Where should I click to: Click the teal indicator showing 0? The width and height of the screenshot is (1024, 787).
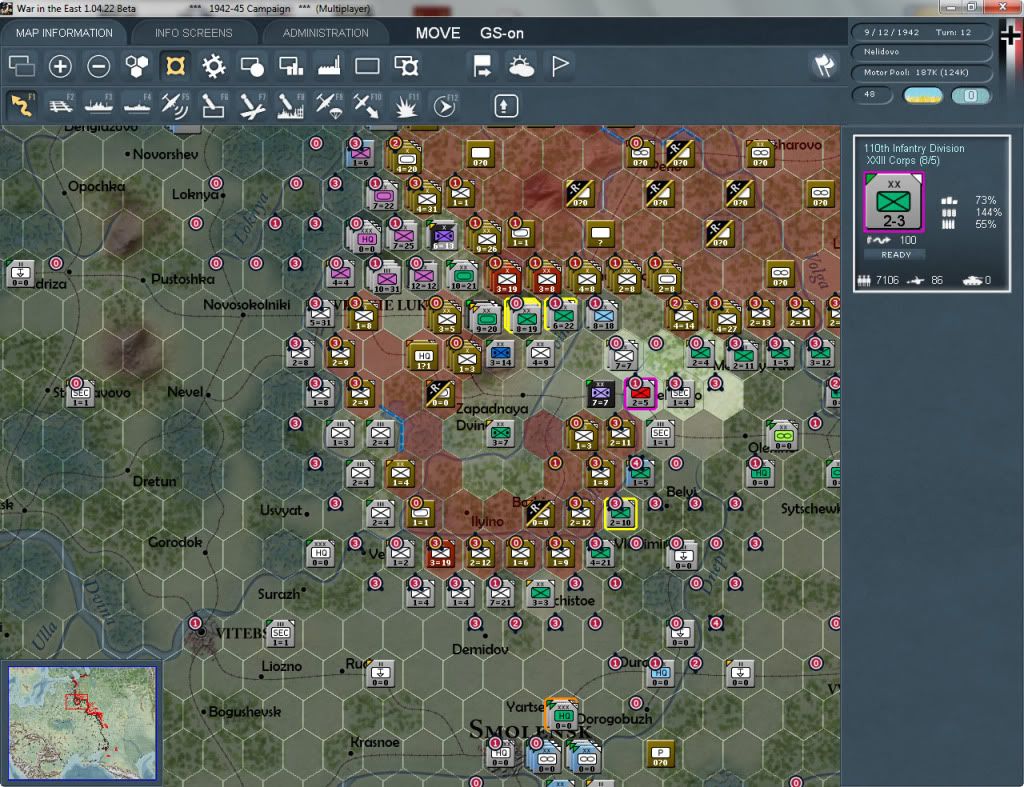coord(970,96)
